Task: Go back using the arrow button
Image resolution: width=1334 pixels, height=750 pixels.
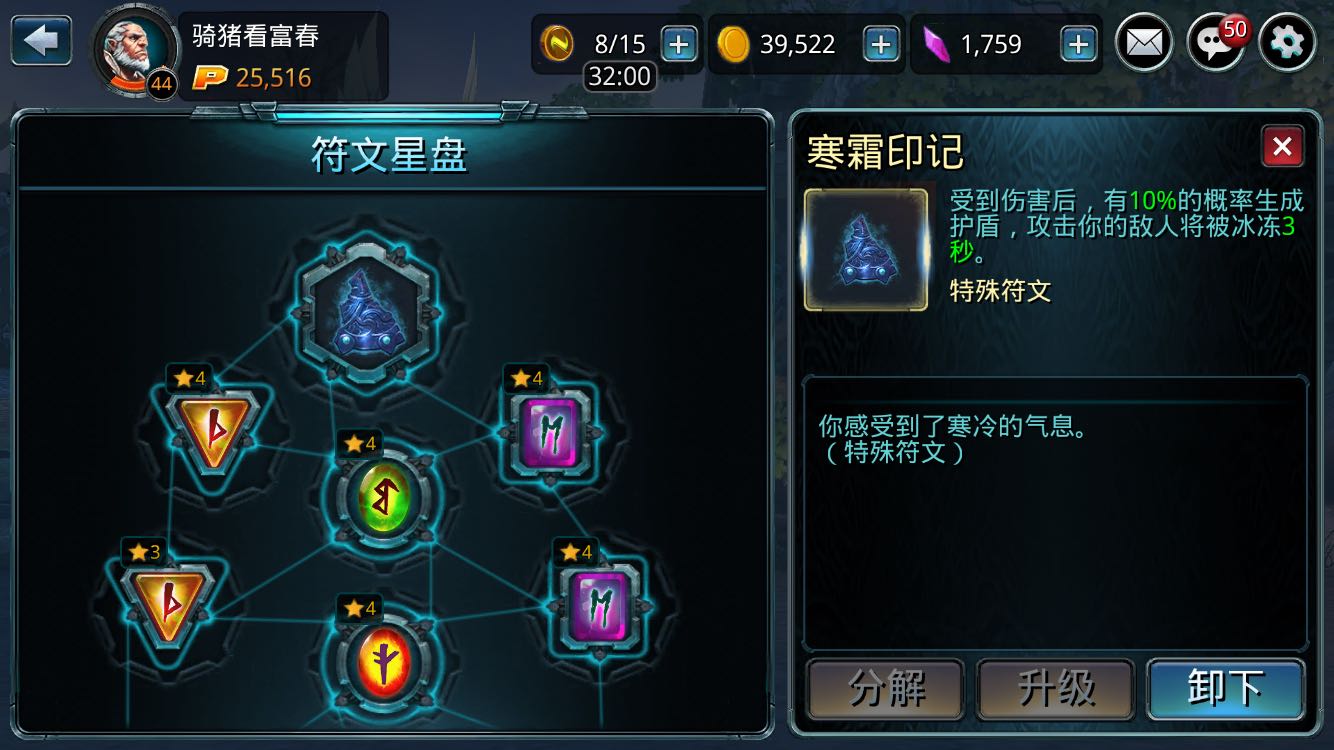Action: (x=41, y=42)
